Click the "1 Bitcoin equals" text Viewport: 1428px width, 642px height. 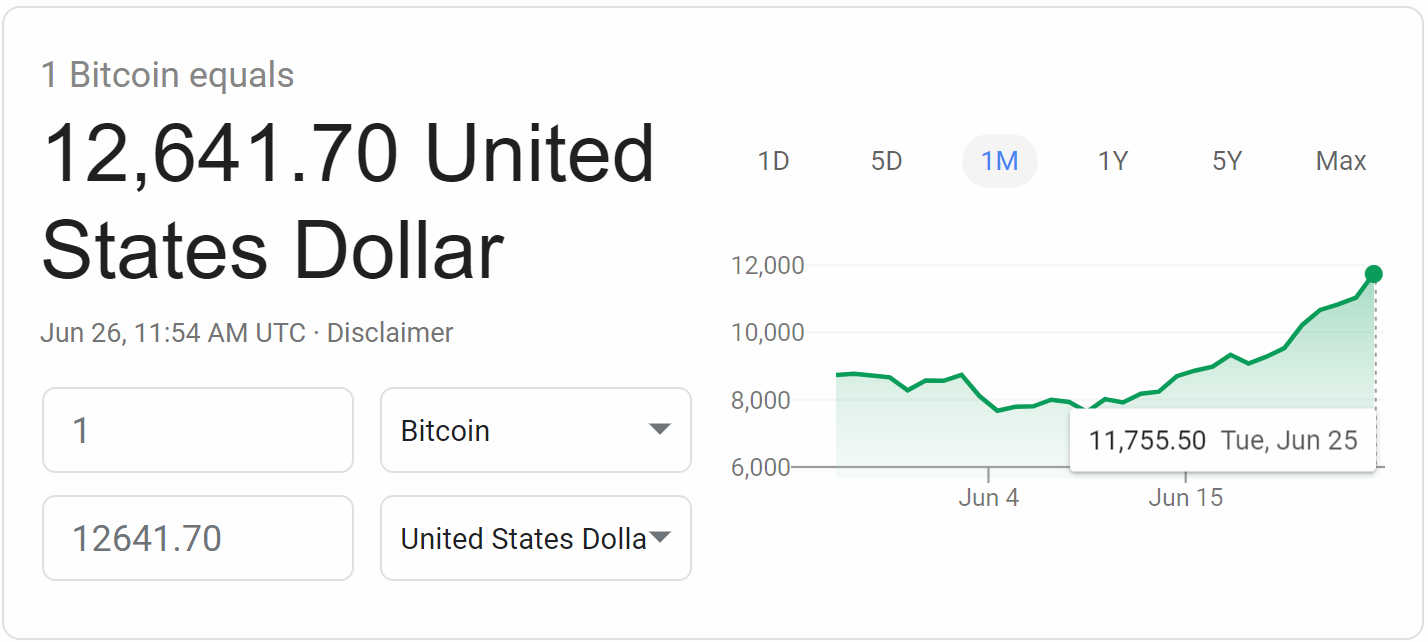(x=168, y=75)
